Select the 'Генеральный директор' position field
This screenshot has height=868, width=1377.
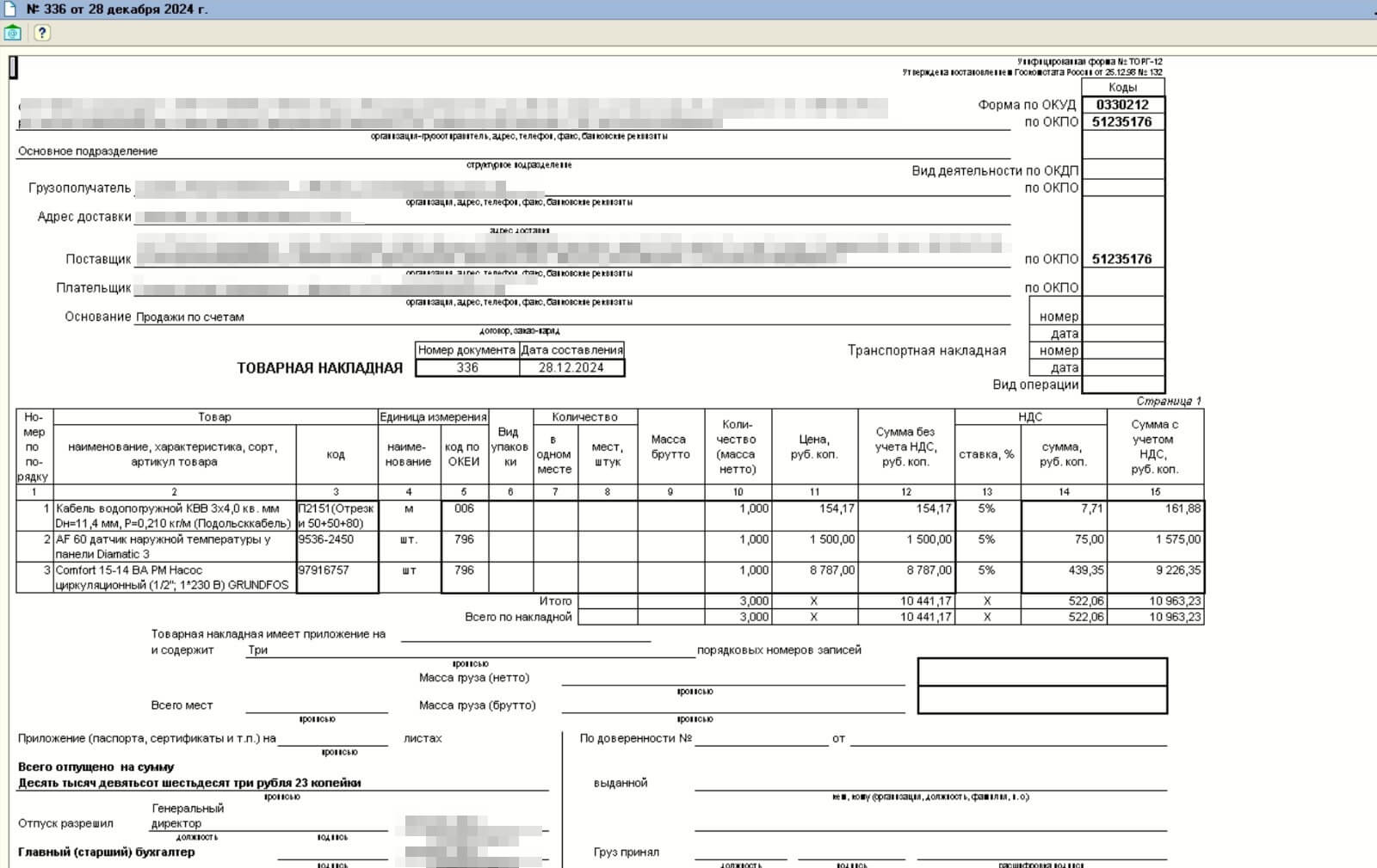188,816
